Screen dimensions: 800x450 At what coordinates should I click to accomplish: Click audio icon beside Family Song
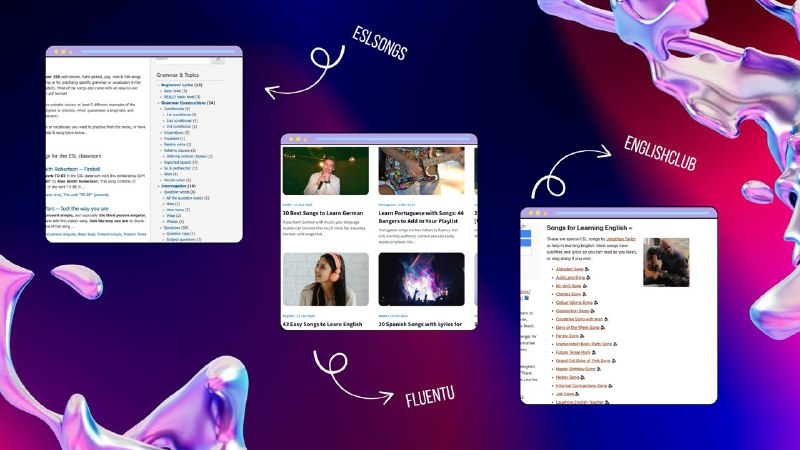582,336
